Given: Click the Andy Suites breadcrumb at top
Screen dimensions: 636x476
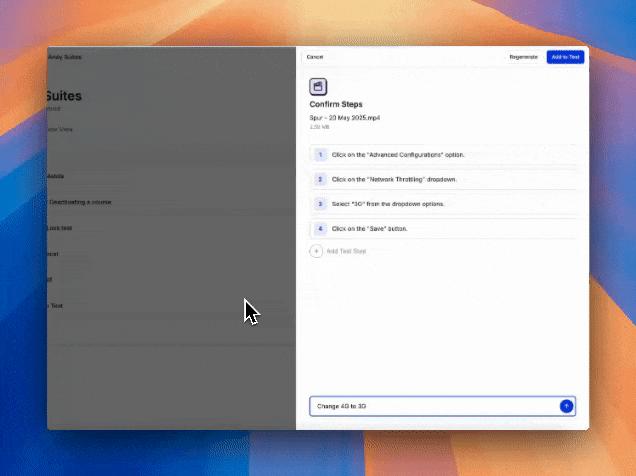Looking at the screenshot, I should click(x=65, y=57).
